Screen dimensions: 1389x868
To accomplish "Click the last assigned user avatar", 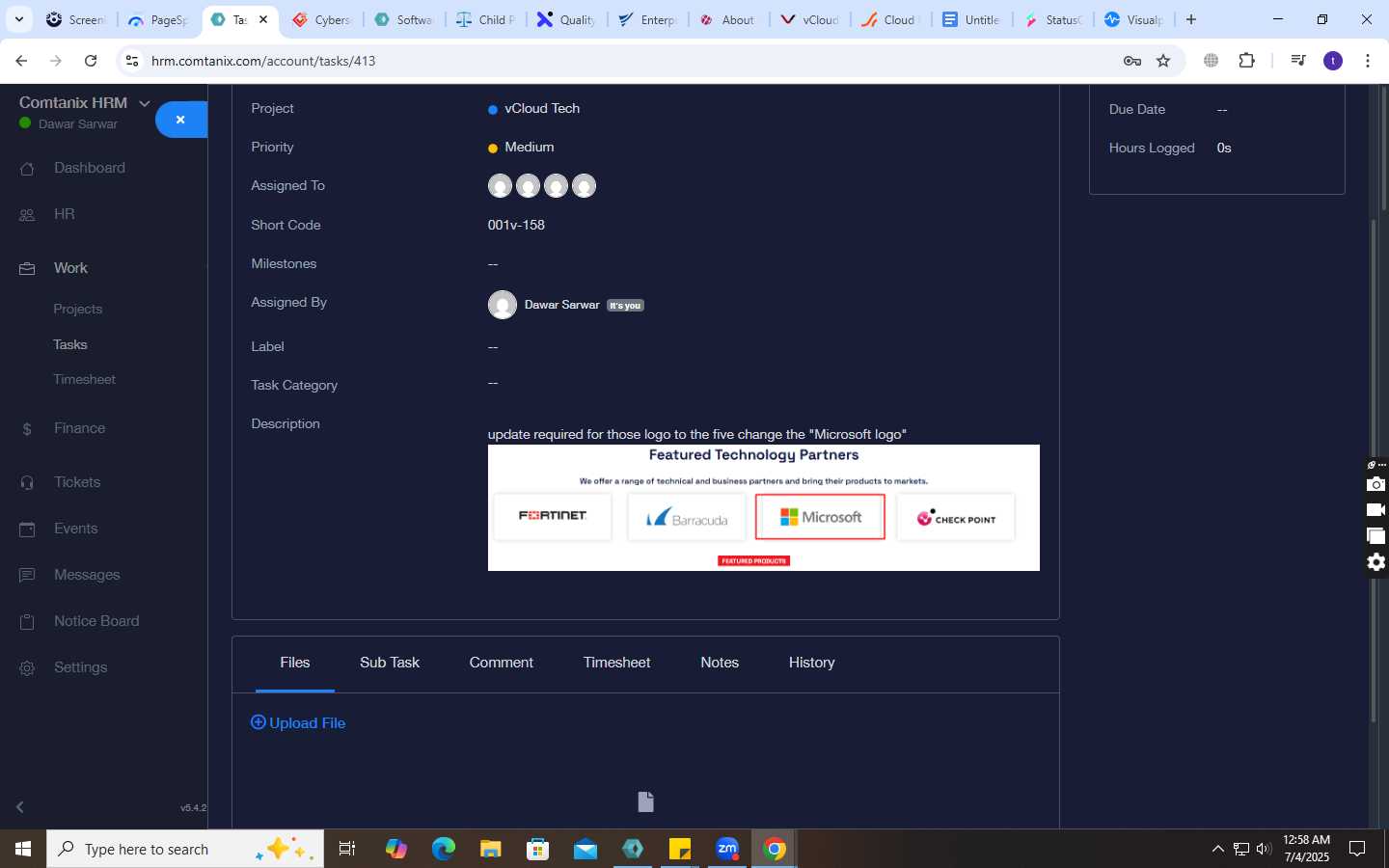I will click(x=584, y=186).
